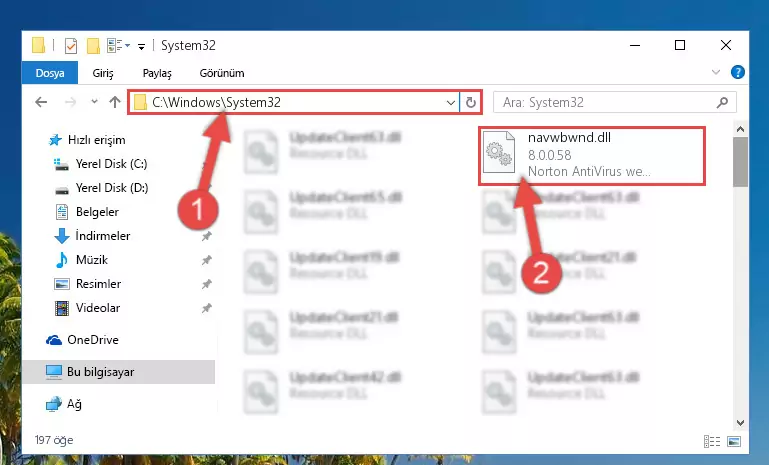The image size is (769, 465).
Task: Go forward with the right arrow
Action: [x=71, y=102]
